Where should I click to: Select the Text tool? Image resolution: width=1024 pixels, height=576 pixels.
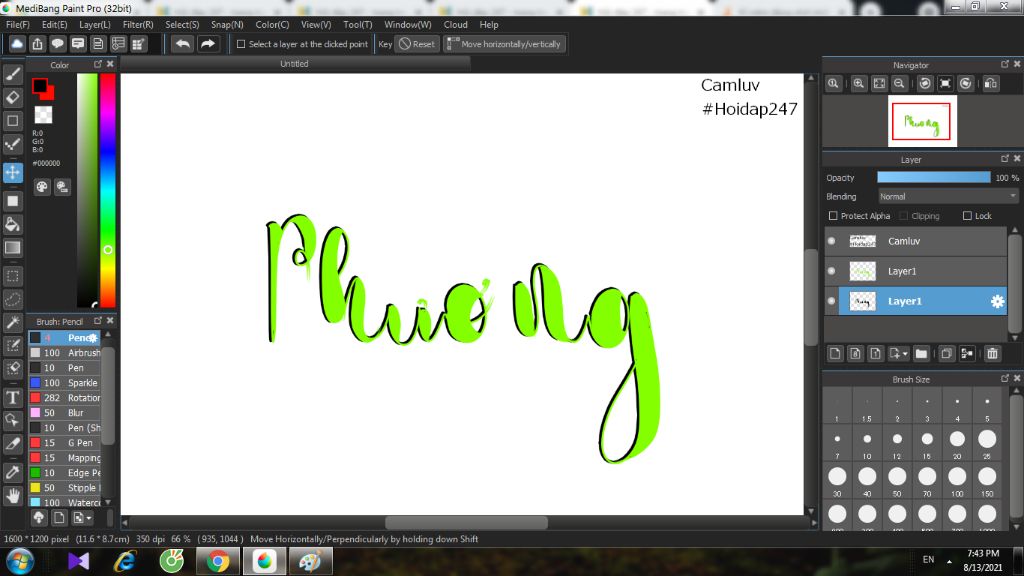point(12,397)
